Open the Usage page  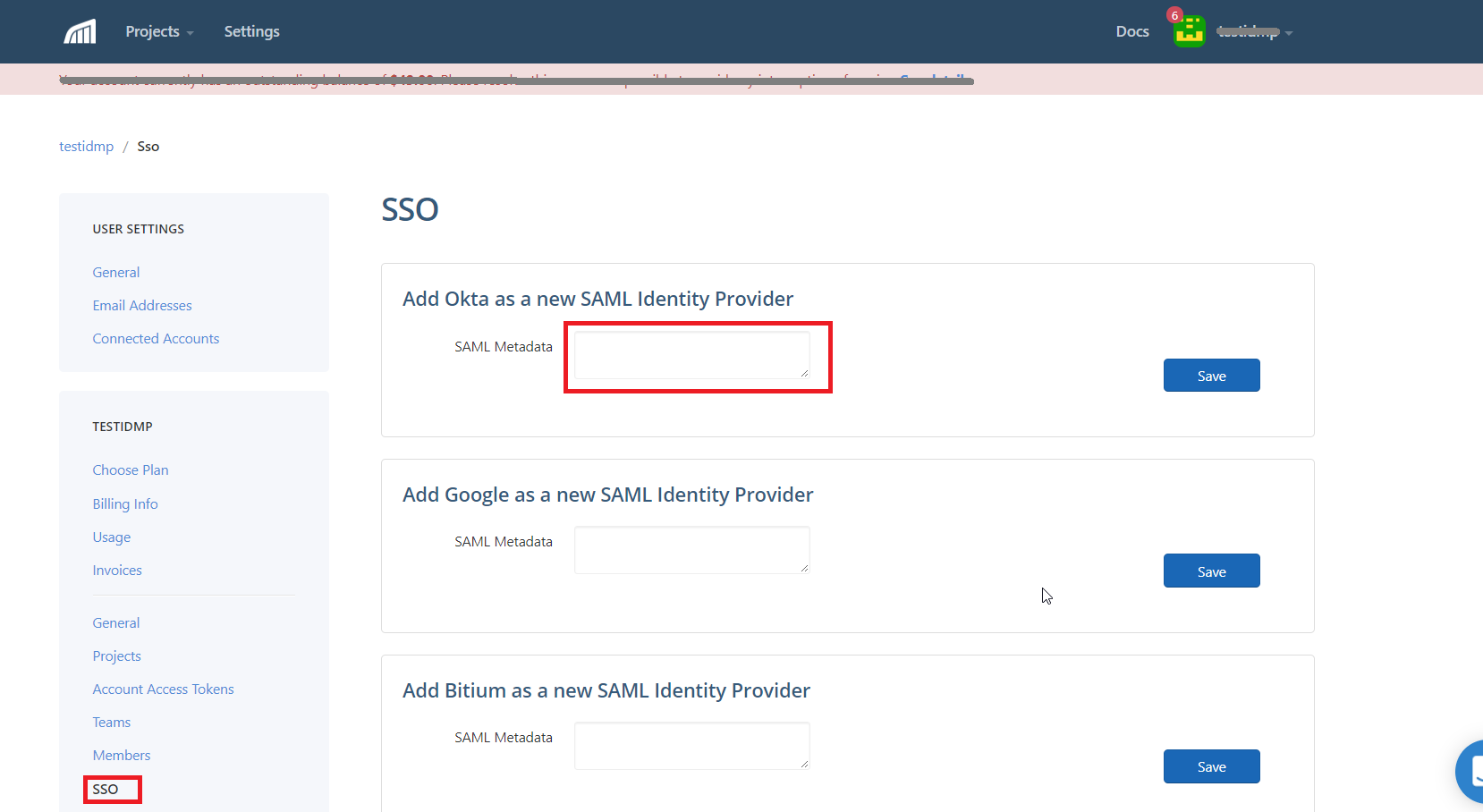[112, 537]
